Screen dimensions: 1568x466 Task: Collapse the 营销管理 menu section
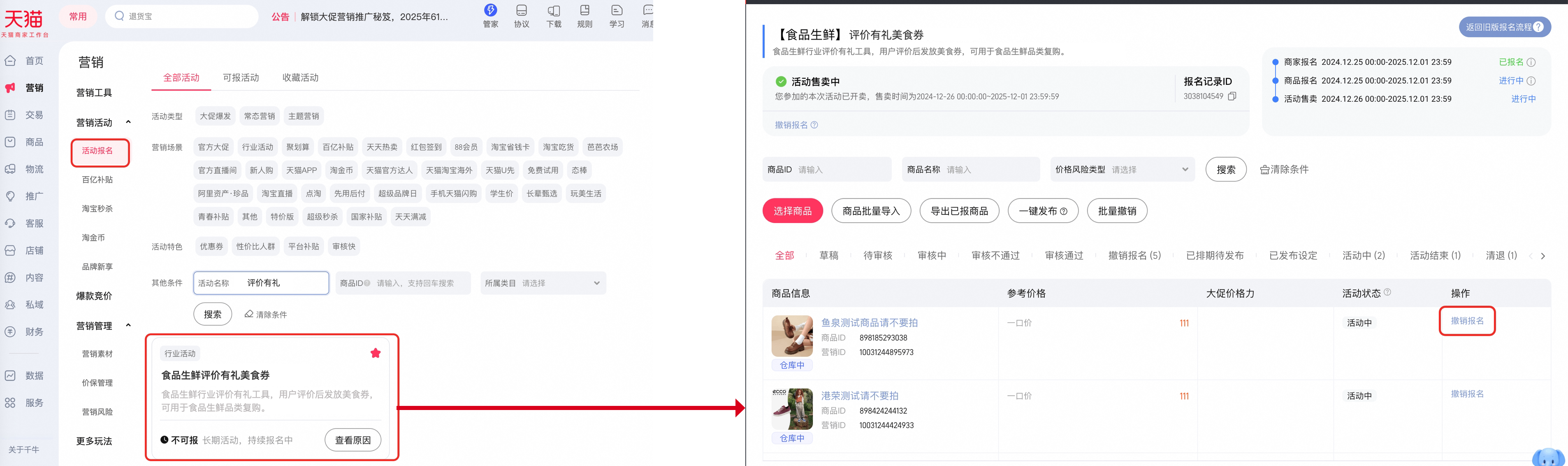(128, 325)
